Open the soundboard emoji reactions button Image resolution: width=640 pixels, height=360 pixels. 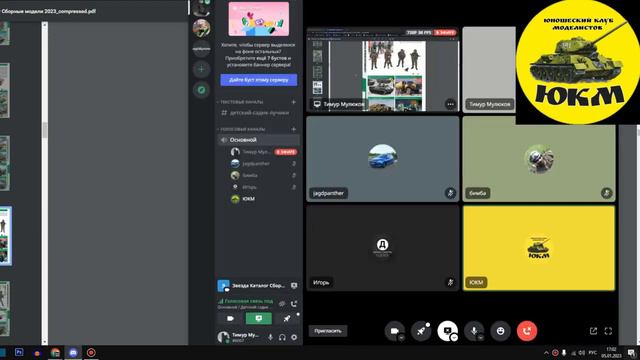pyautogui.click(x=500, y=331)
